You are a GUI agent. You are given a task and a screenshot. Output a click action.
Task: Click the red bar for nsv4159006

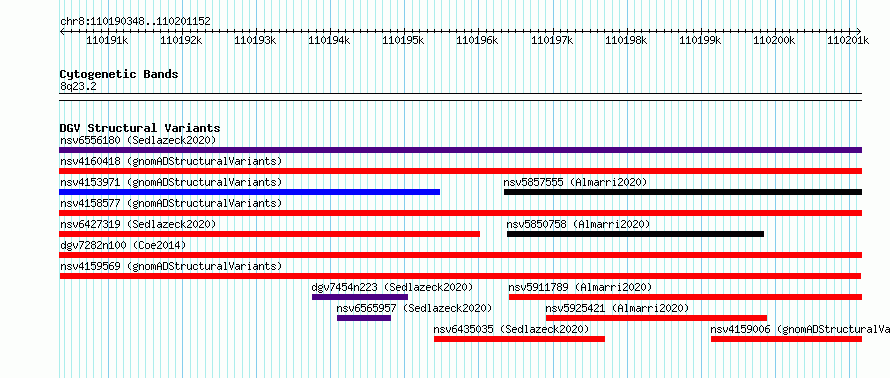pyautogui.click(x=787, y=339)
